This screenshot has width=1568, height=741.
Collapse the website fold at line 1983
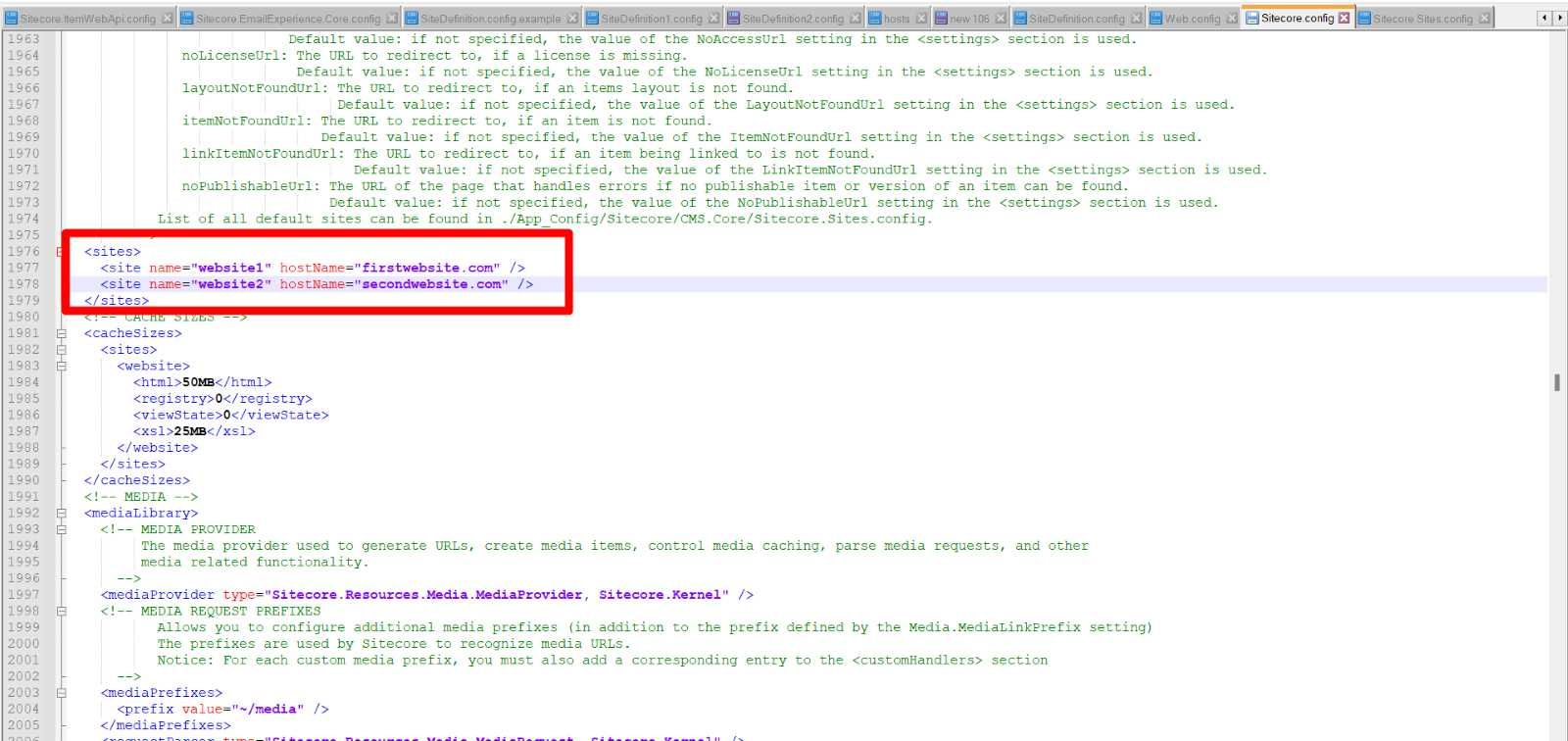point(61,366)
